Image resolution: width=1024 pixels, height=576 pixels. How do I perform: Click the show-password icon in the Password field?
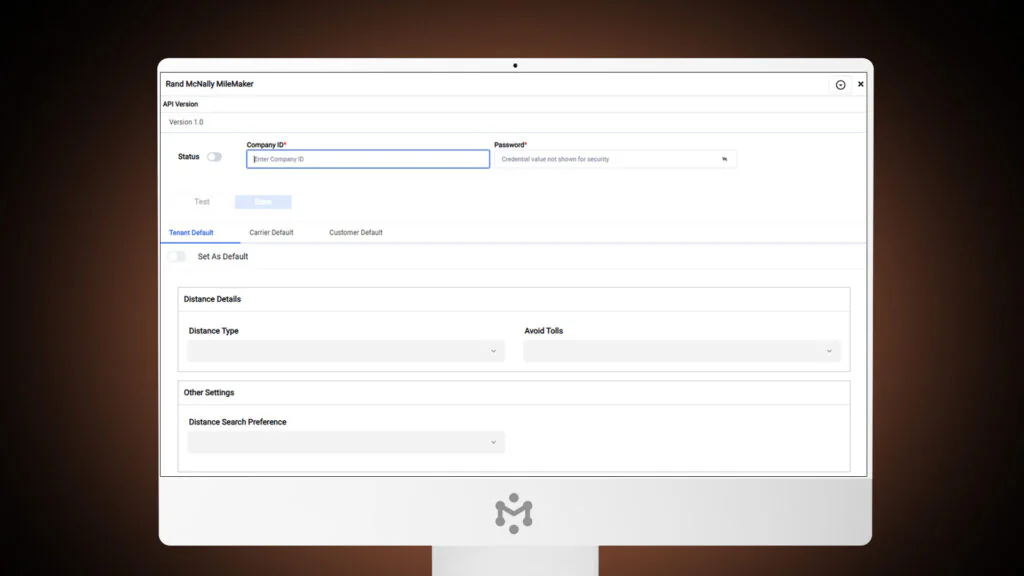tap(724, 159)
